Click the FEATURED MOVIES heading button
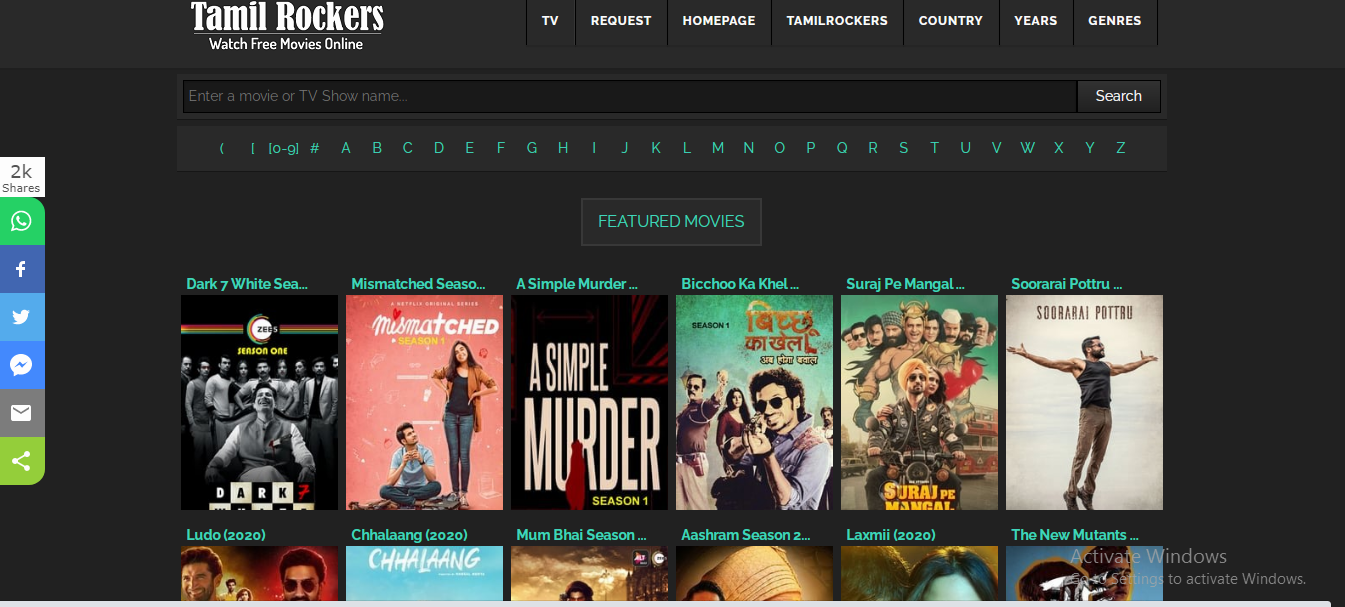The image size is (1345, 607). tap(671, 222)
